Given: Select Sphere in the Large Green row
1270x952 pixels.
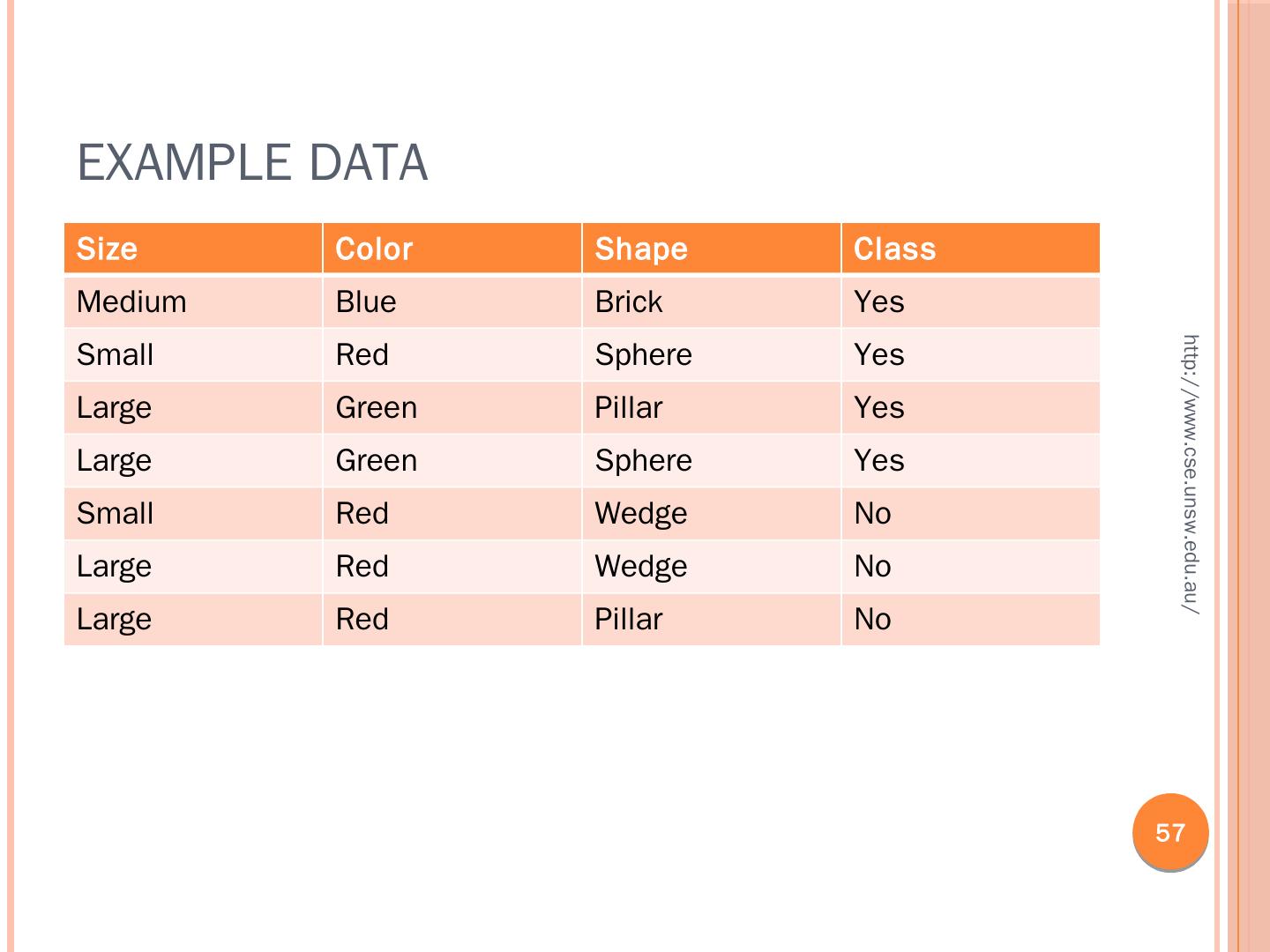Looking at the screenshot, I should coord(643,460).
